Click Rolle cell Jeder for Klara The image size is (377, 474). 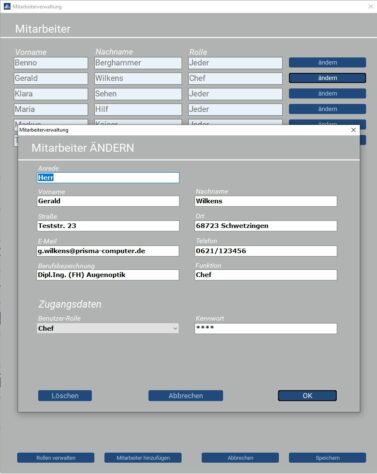click(235, 94)
